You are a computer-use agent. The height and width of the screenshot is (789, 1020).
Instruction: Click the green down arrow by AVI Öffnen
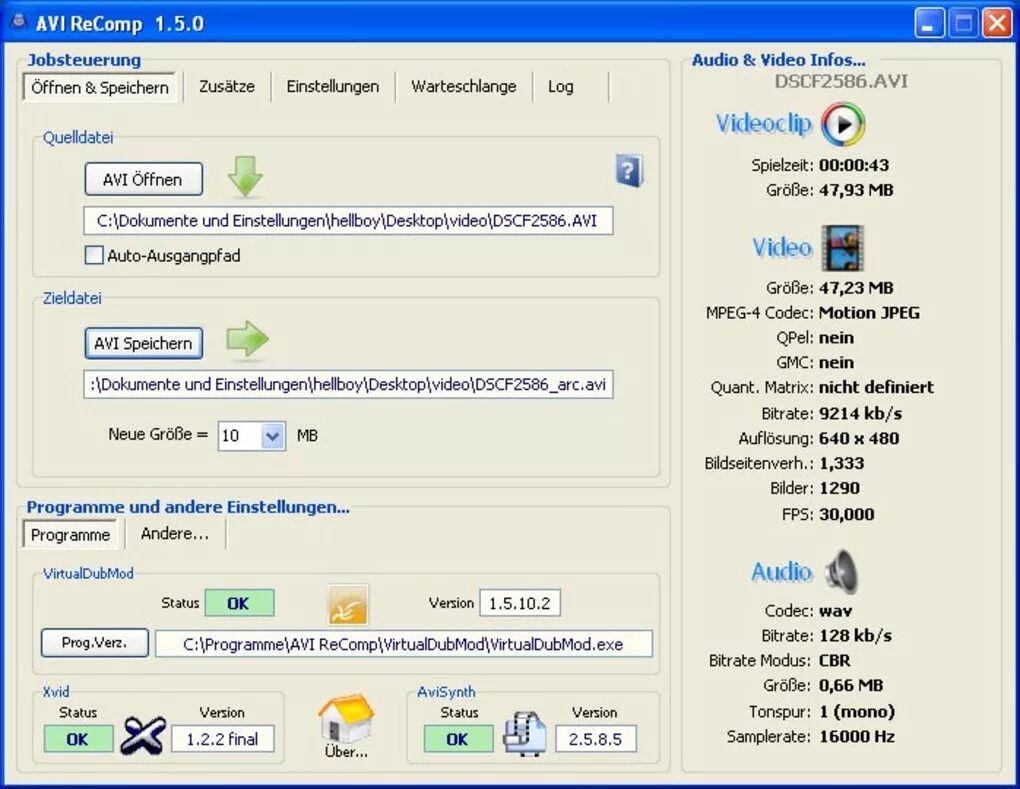coord(245,177)
